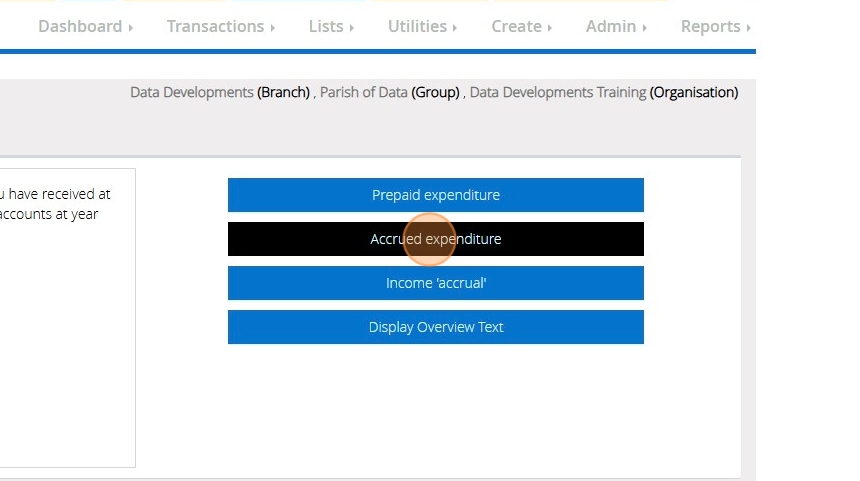Click the Data Developments (Branch) breadcrumb
860x481 pixels.
tap(220, 92)
